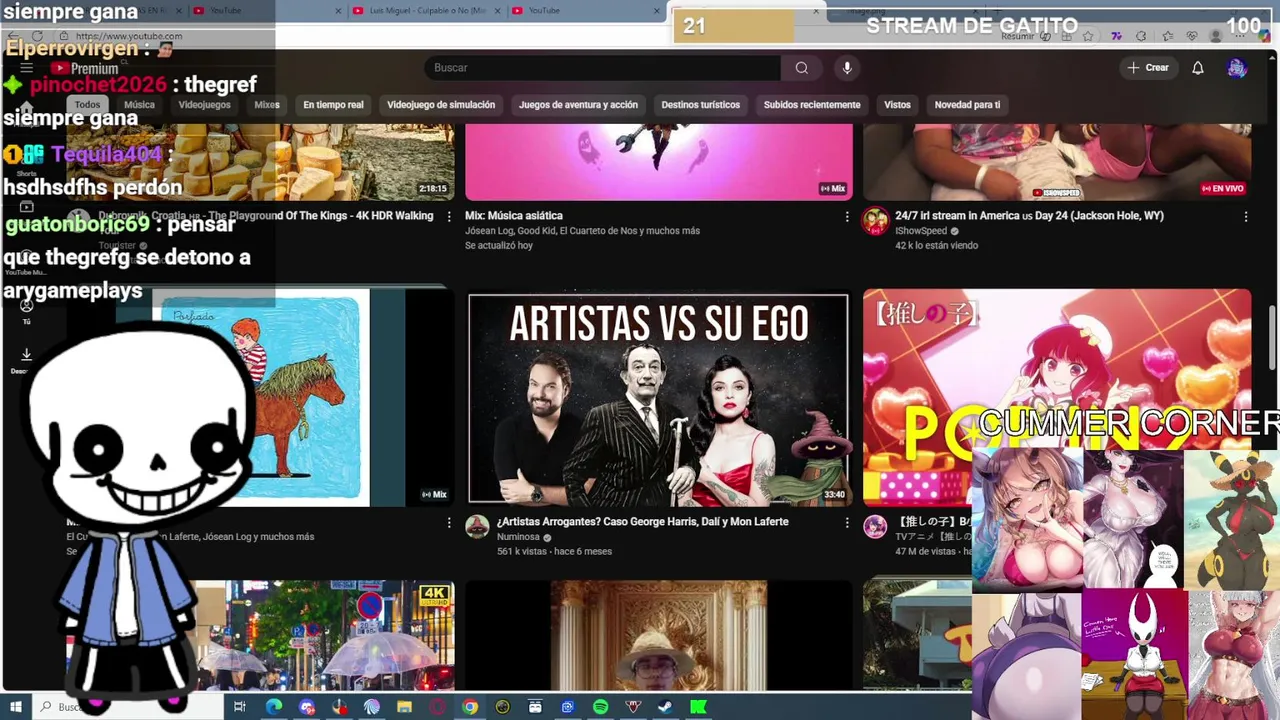
Task: Open the YouTube hamburger guide menu
Action: tap(26, 68)
